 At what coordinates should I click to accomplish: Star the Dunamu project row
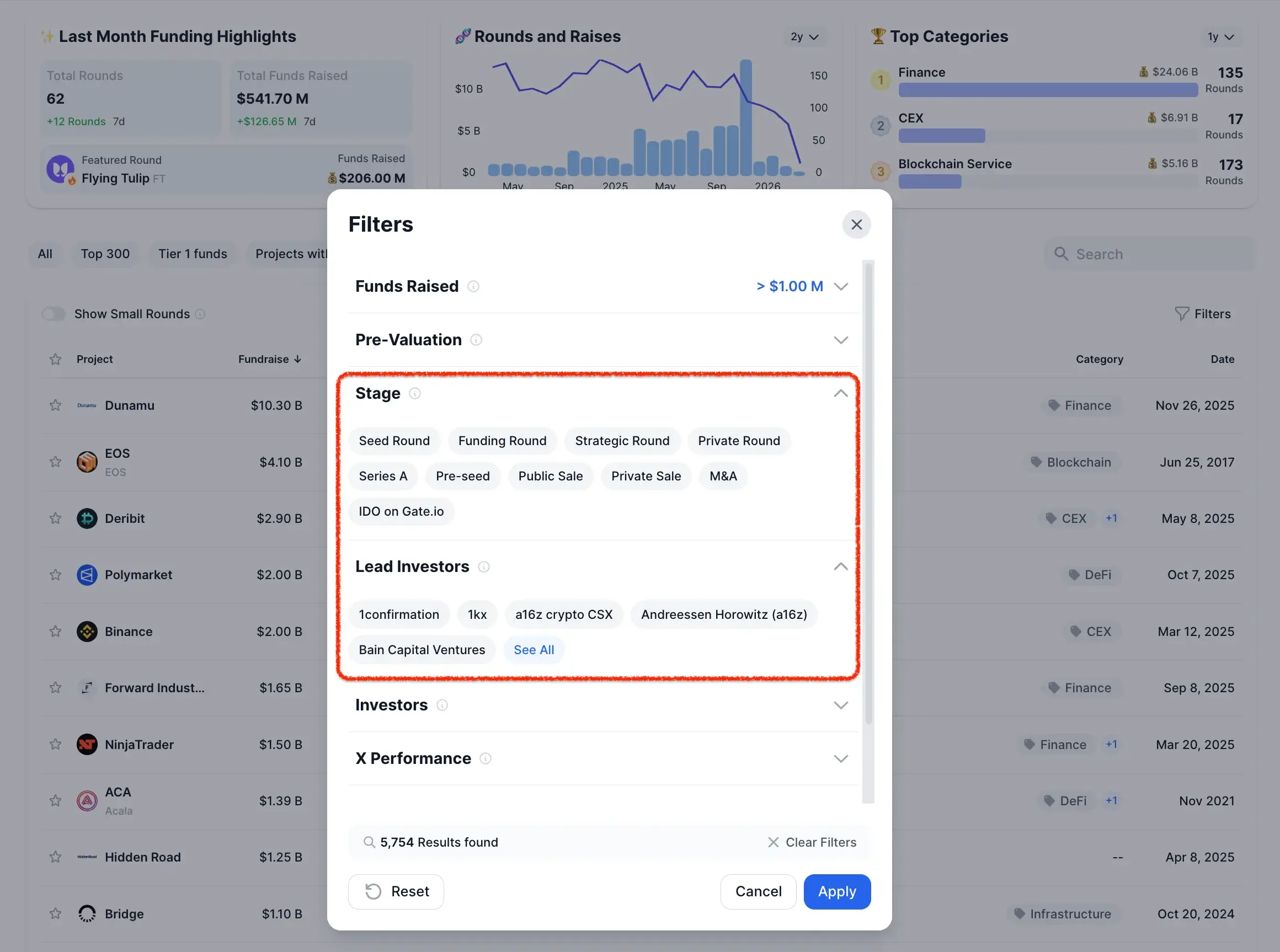pos(55,405)
